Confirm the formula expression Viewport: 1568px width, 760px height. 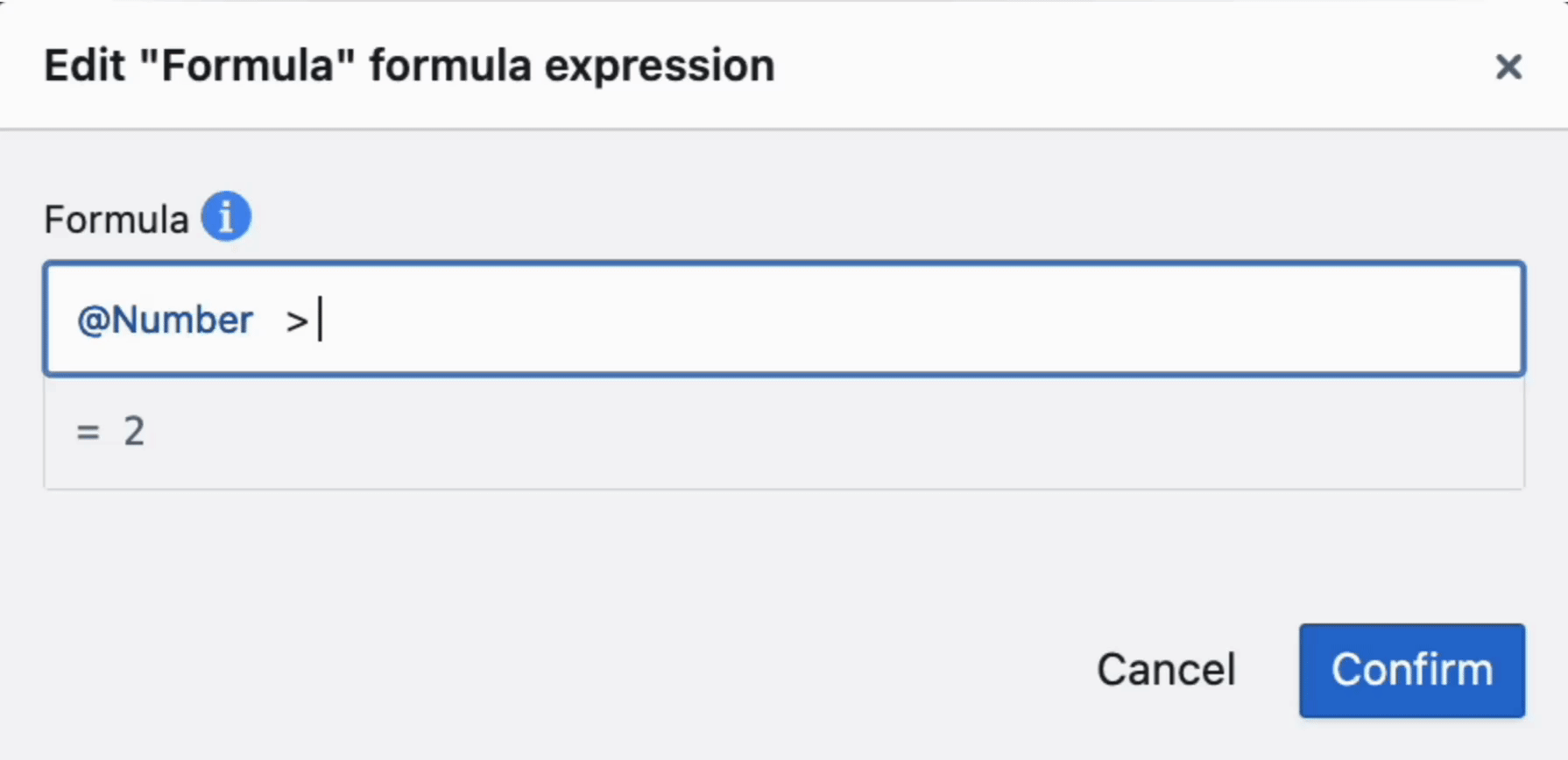[x=1411, y=671]
